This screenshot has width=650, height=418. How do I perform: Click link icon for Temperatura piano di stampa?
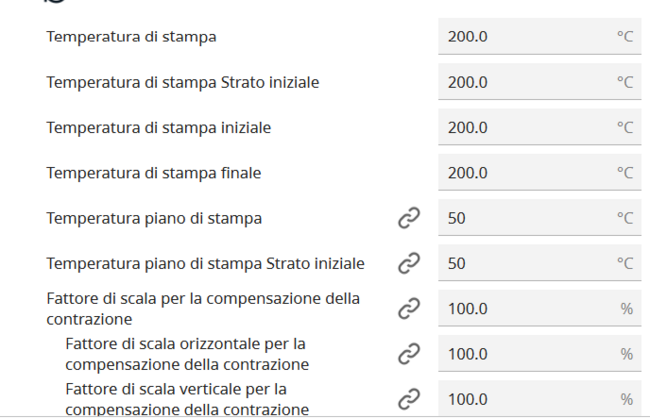click(x=408, y=218)
